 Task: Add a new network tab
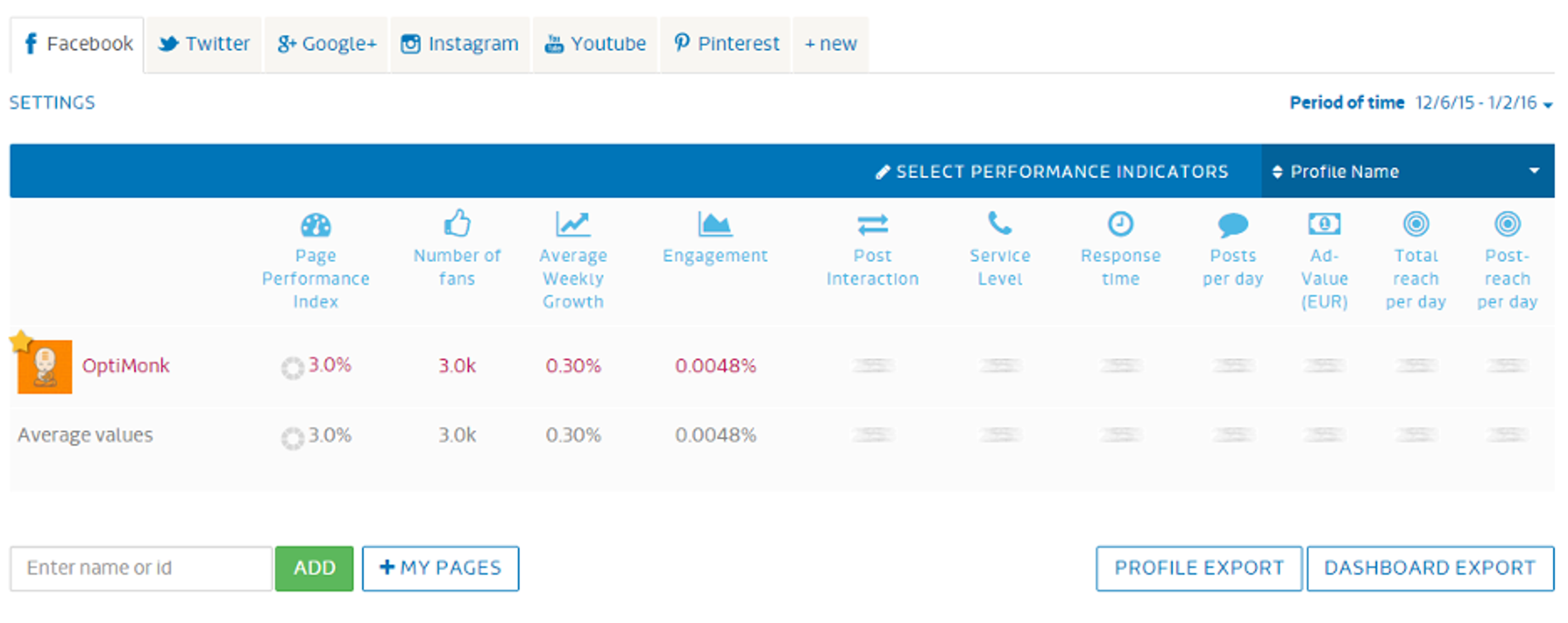(x=830, y=44)
